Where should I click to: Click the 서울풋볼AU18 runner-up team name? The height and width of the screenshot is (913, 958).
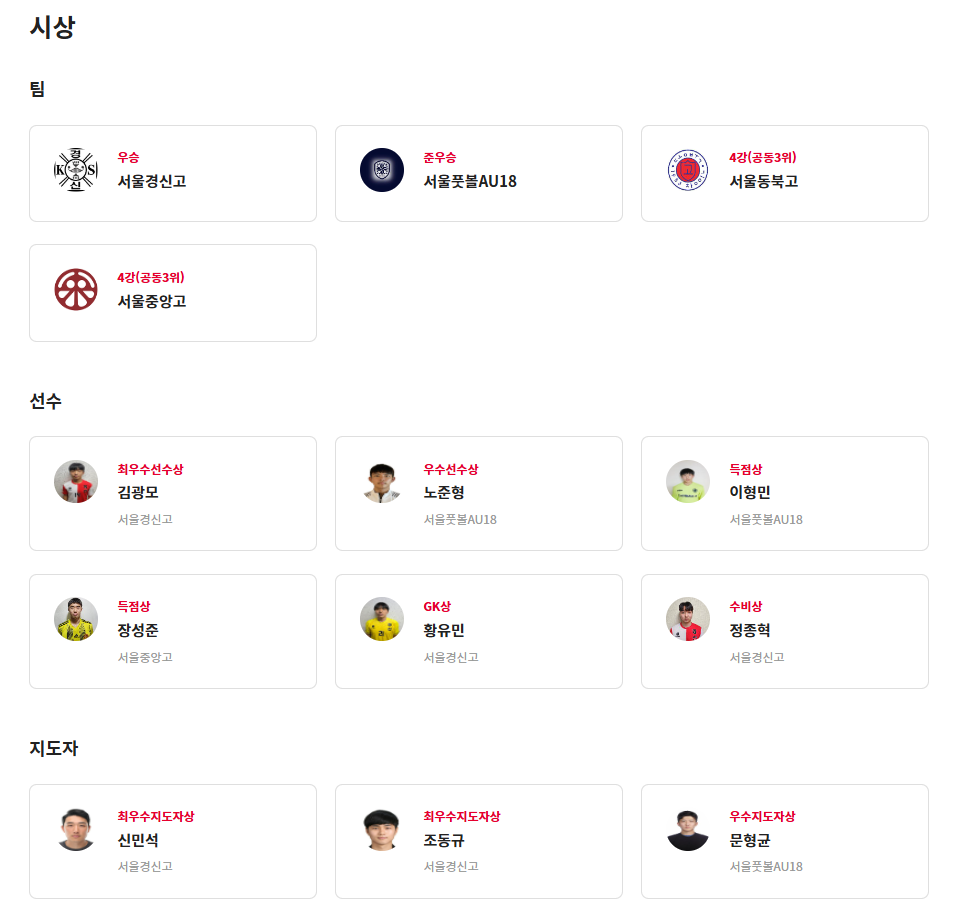tap(470, 182)
